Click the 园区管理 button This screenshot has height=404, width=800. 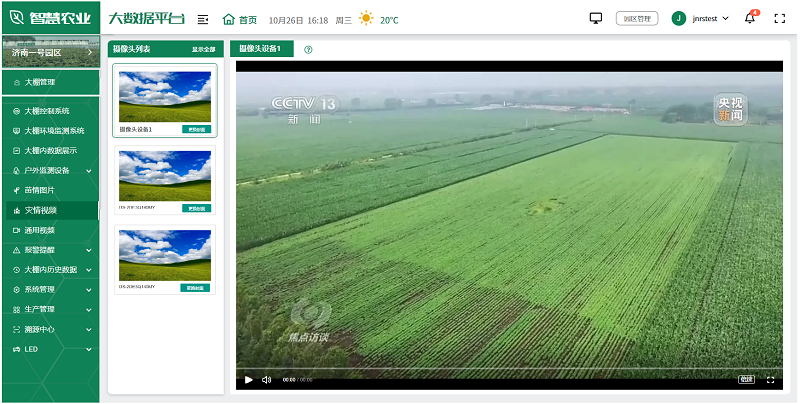pos(637,19)
